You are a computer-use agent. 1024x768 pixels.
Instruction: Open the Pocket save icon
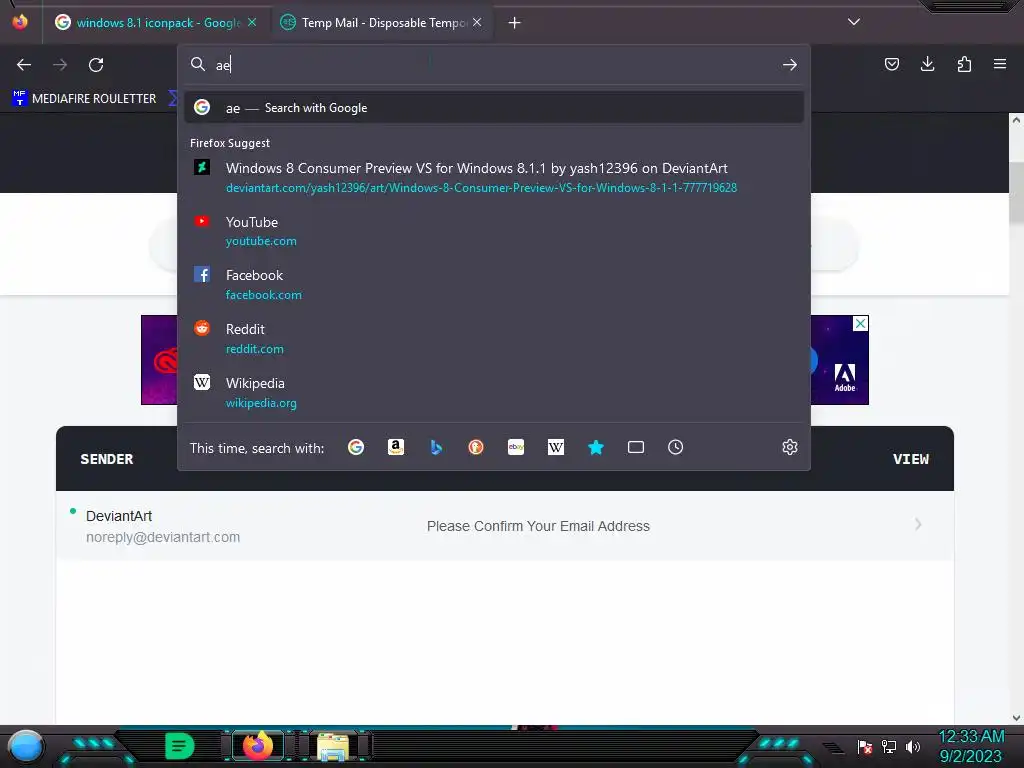[891, 64]
